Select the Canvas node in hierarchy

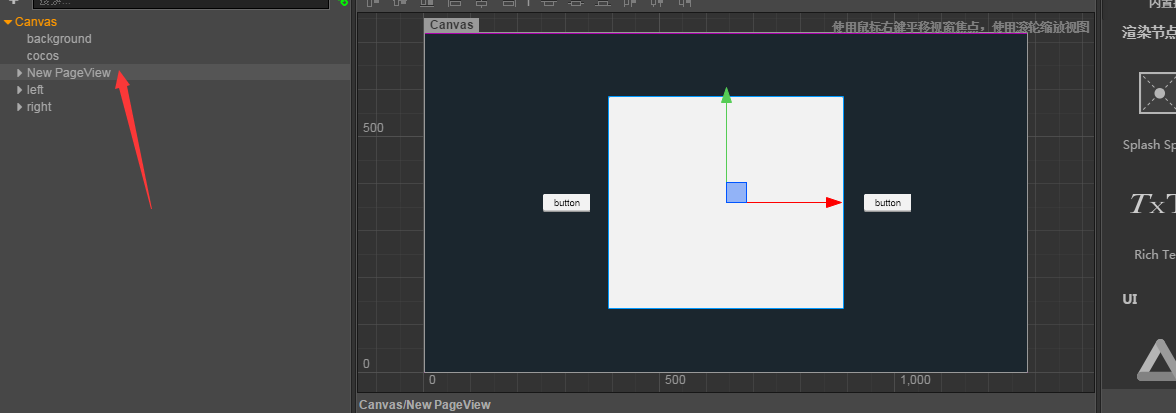(35, 22)
